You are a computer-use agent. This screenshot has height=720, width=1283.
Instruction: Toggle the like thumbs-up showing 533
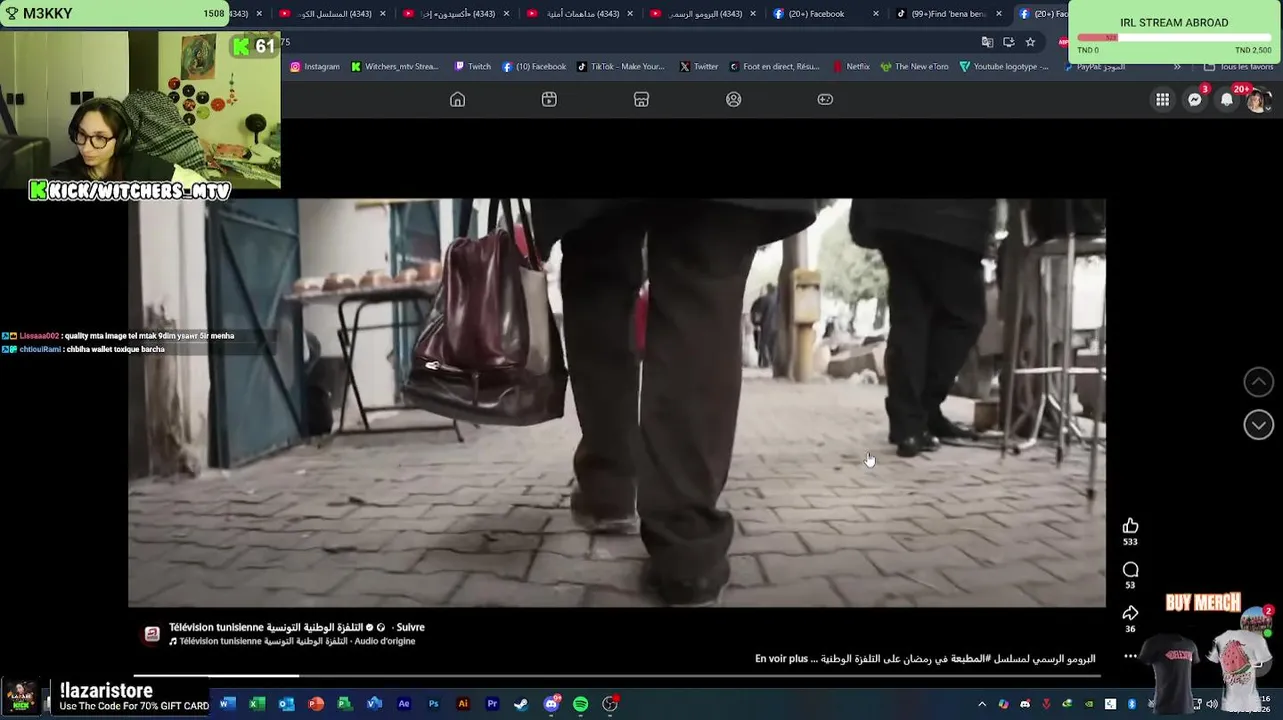tap(1130, 526)
